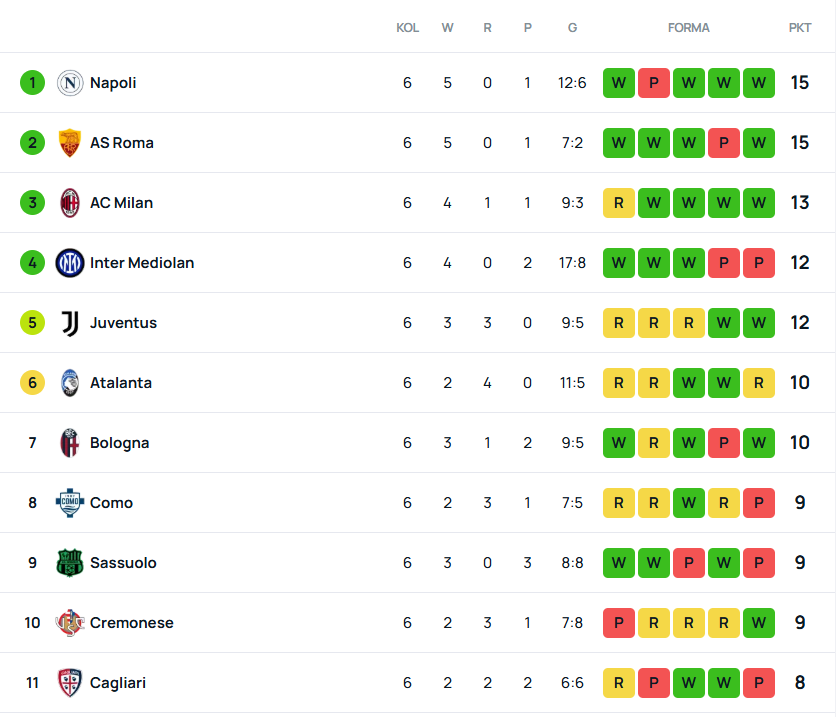Open the Inter Mediolan team link
This screenshot has width=836, height=717.
[x=142, y=263]
